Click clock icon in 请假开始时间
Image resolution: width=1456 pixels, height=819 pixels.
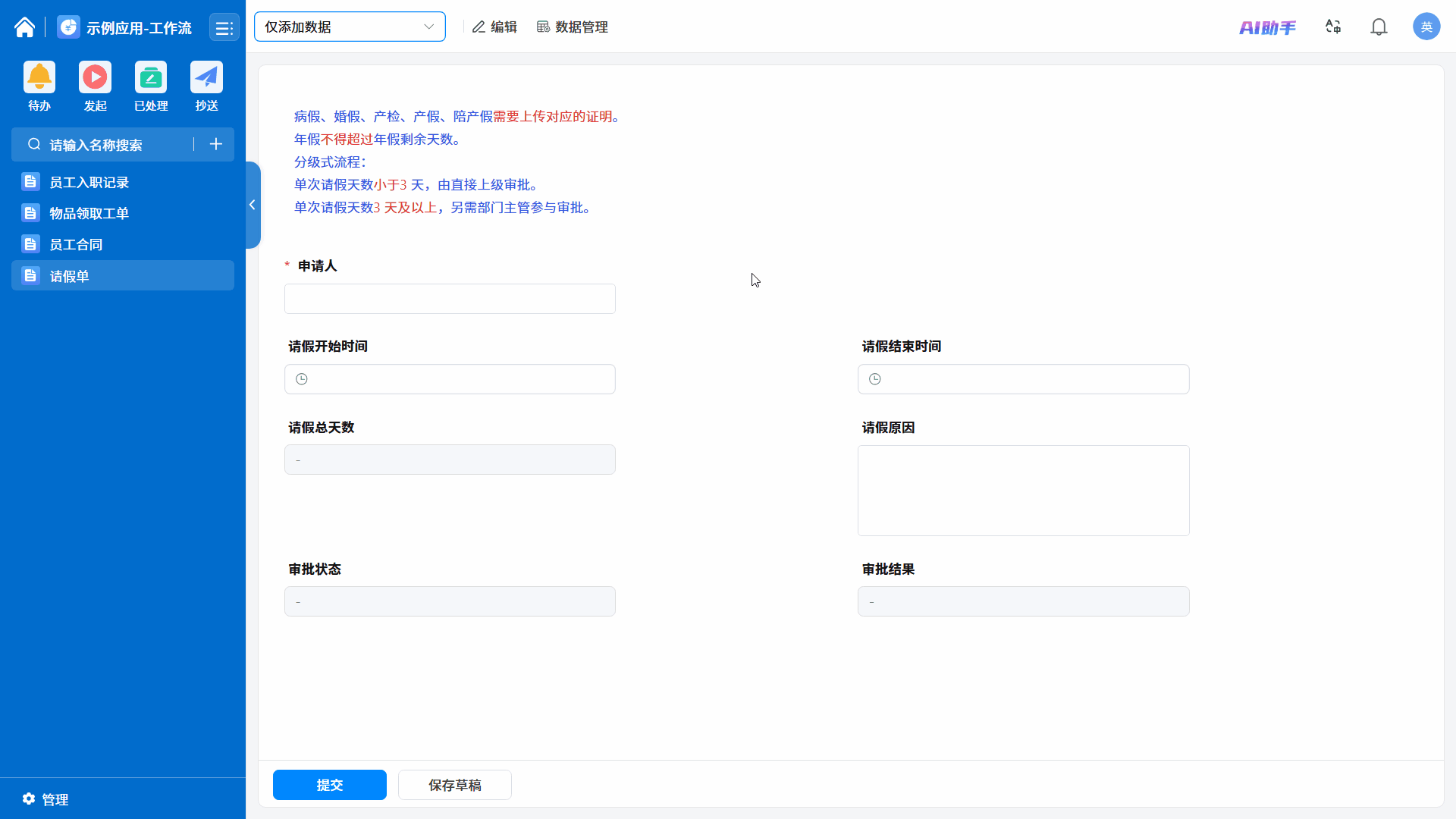tap(302, 379)
